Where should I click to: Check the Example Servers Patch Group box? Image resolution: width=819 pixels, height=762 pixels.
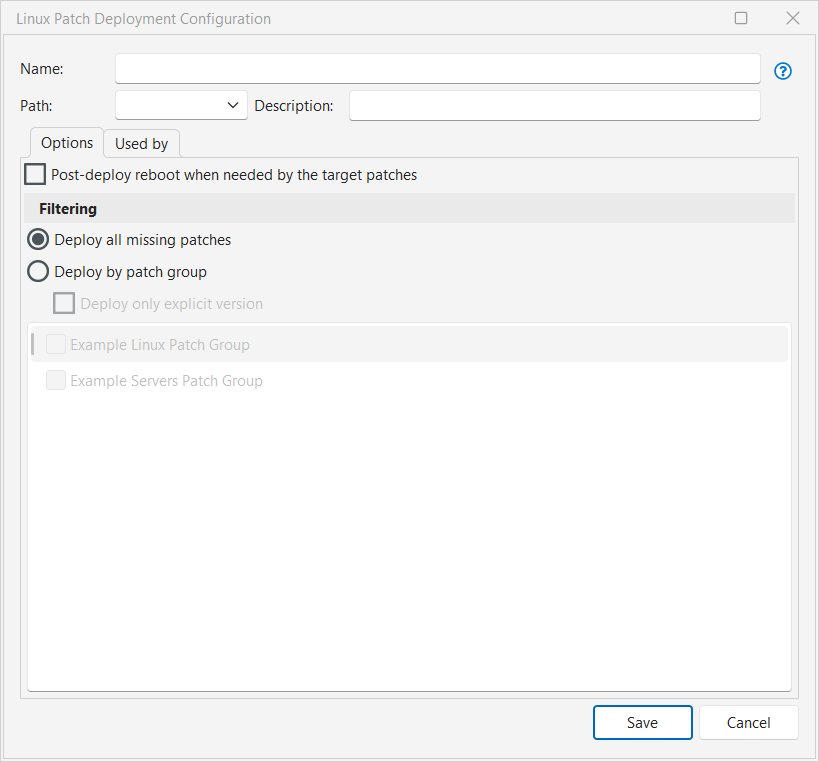[56, 380]
